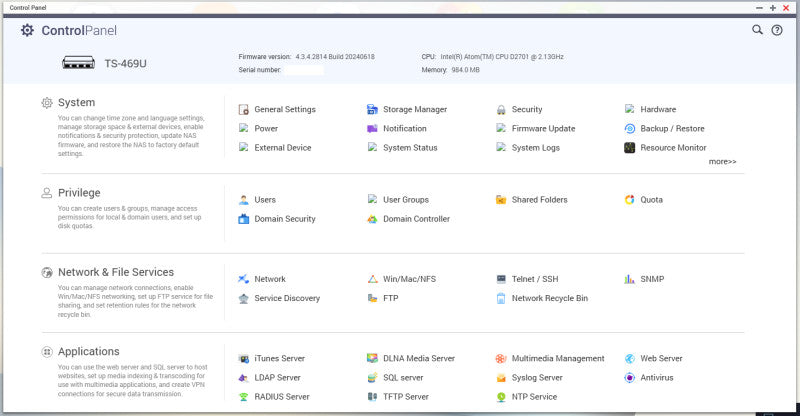Click the General Settings icon
800x416 pixels.
pyautogui.click(x=243, y=109)
